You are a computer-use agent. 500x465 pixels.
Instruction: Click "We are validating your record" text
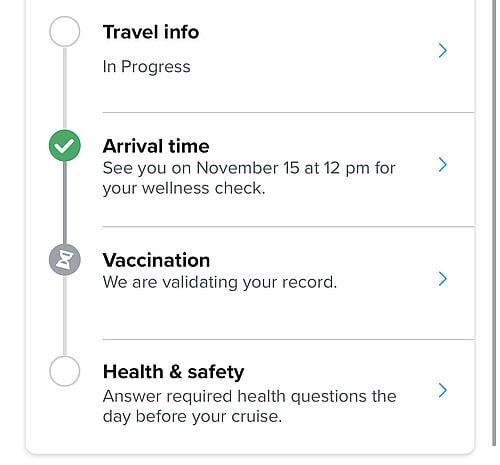(220, 282)
